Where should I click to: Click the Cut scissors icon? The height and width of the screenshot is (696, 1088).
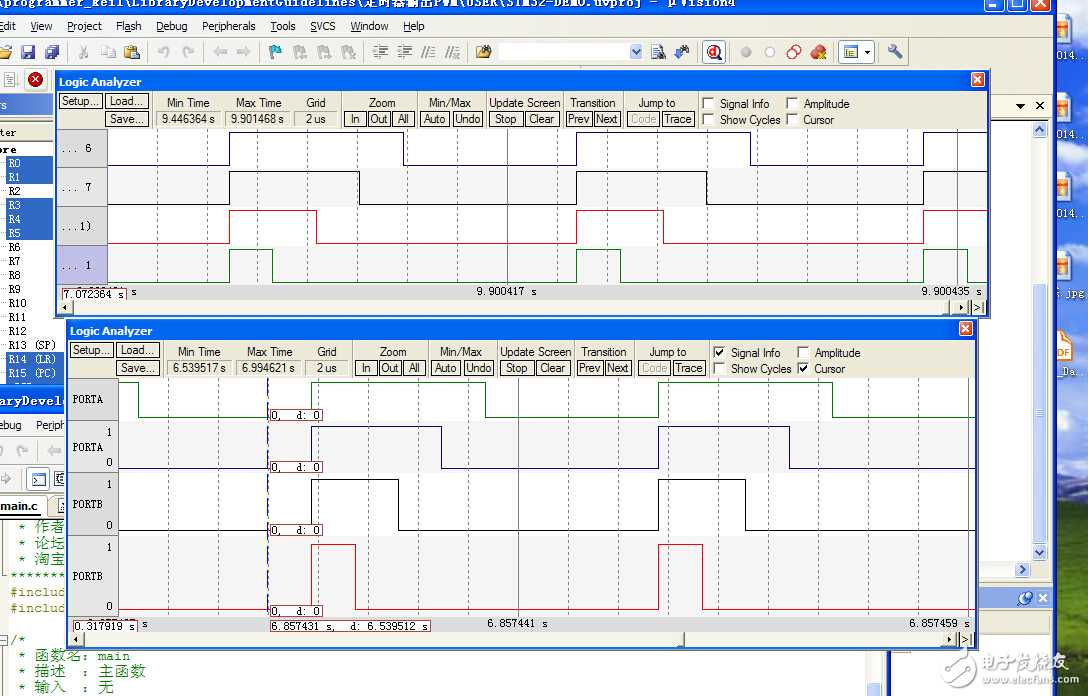click(x=83, y=52)
